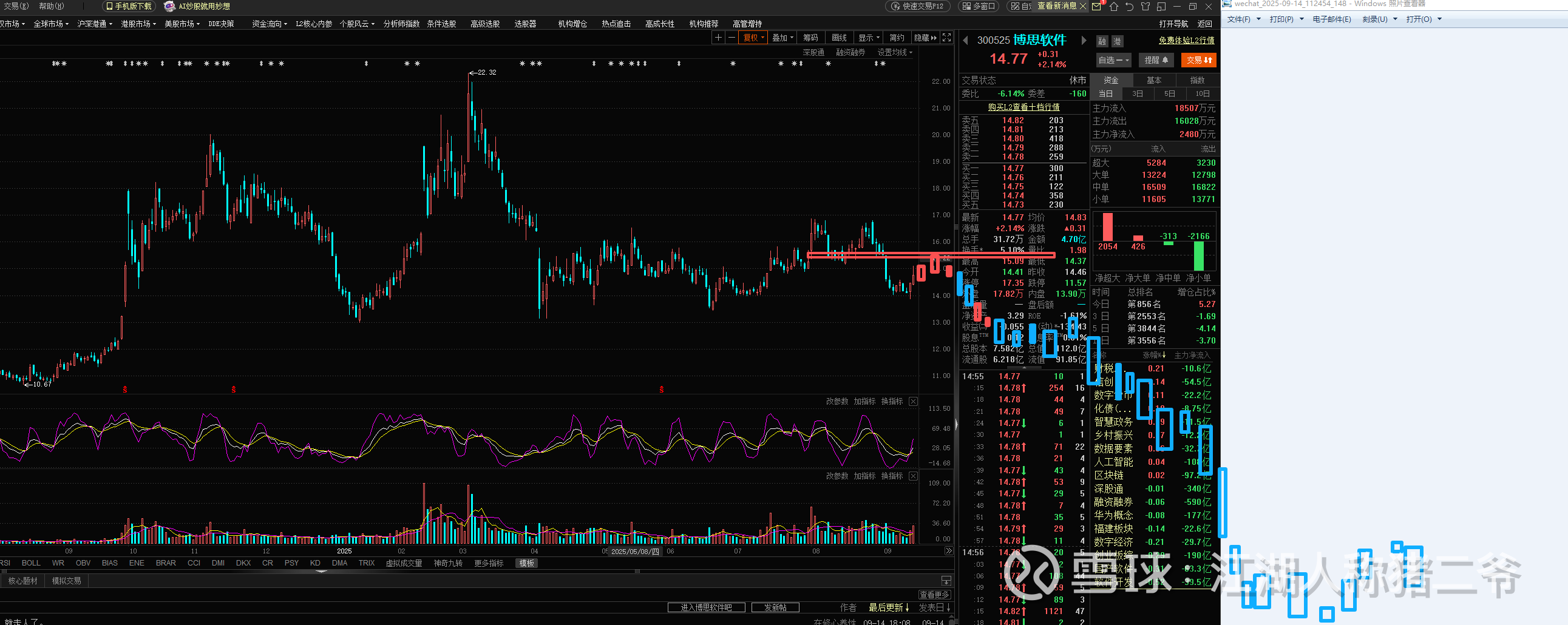The width and height of the screenshot is (1568, 625).
Task: Open the 叠加 overlay dropdown
Action: [782, 38]
